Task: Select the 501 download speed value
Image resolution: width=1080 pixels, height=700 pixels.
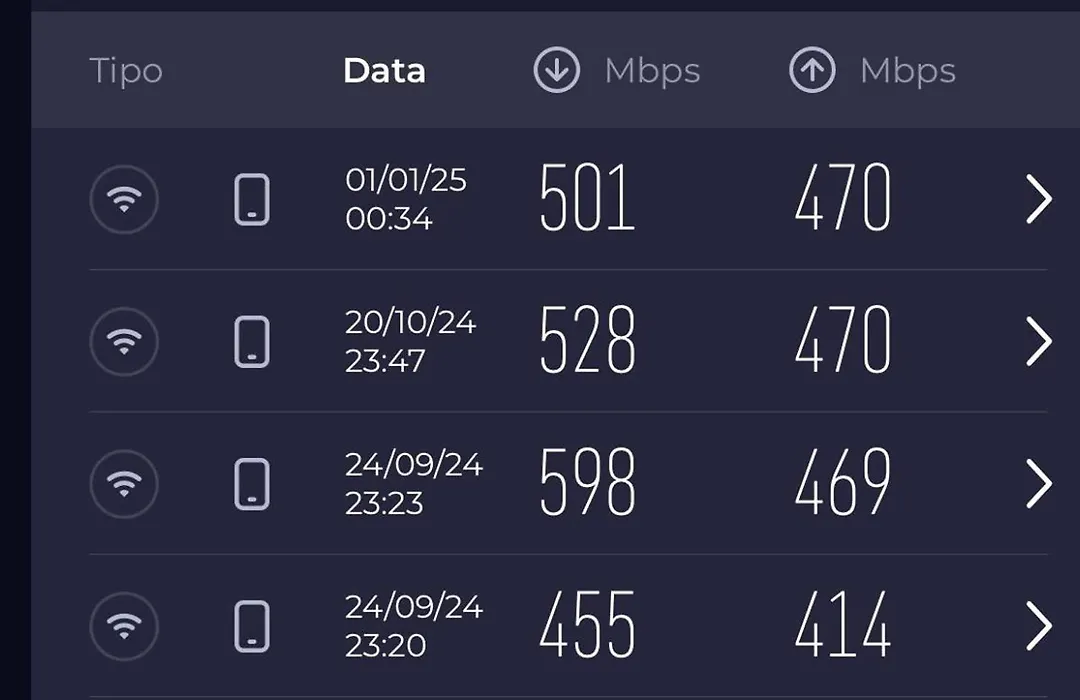Action: click(x=587, y=197)
